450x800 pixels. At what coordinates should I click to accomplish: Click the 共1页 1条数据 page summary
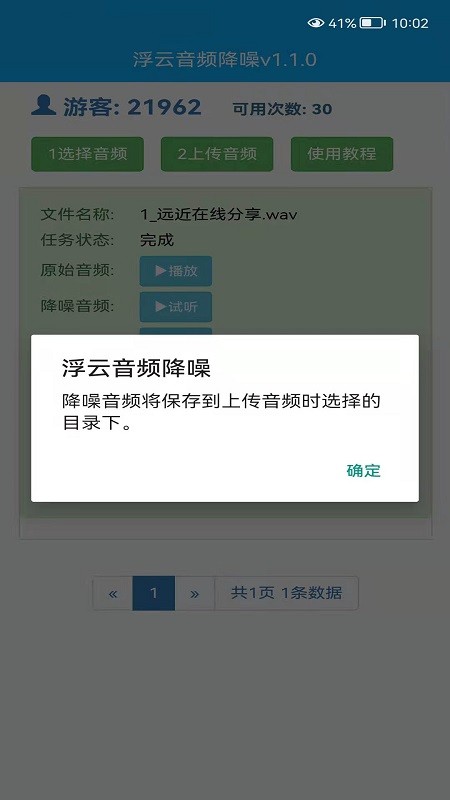pyautogui.click(x=286, y=593)
